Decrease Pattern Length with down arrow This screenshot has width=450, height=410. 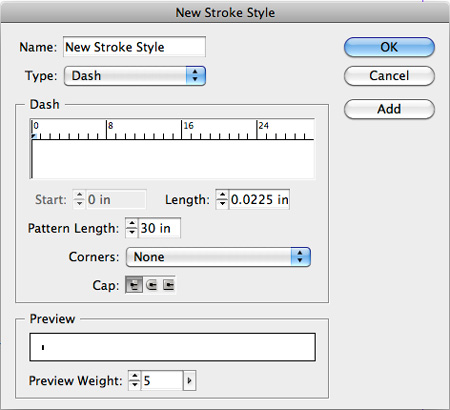132,232
